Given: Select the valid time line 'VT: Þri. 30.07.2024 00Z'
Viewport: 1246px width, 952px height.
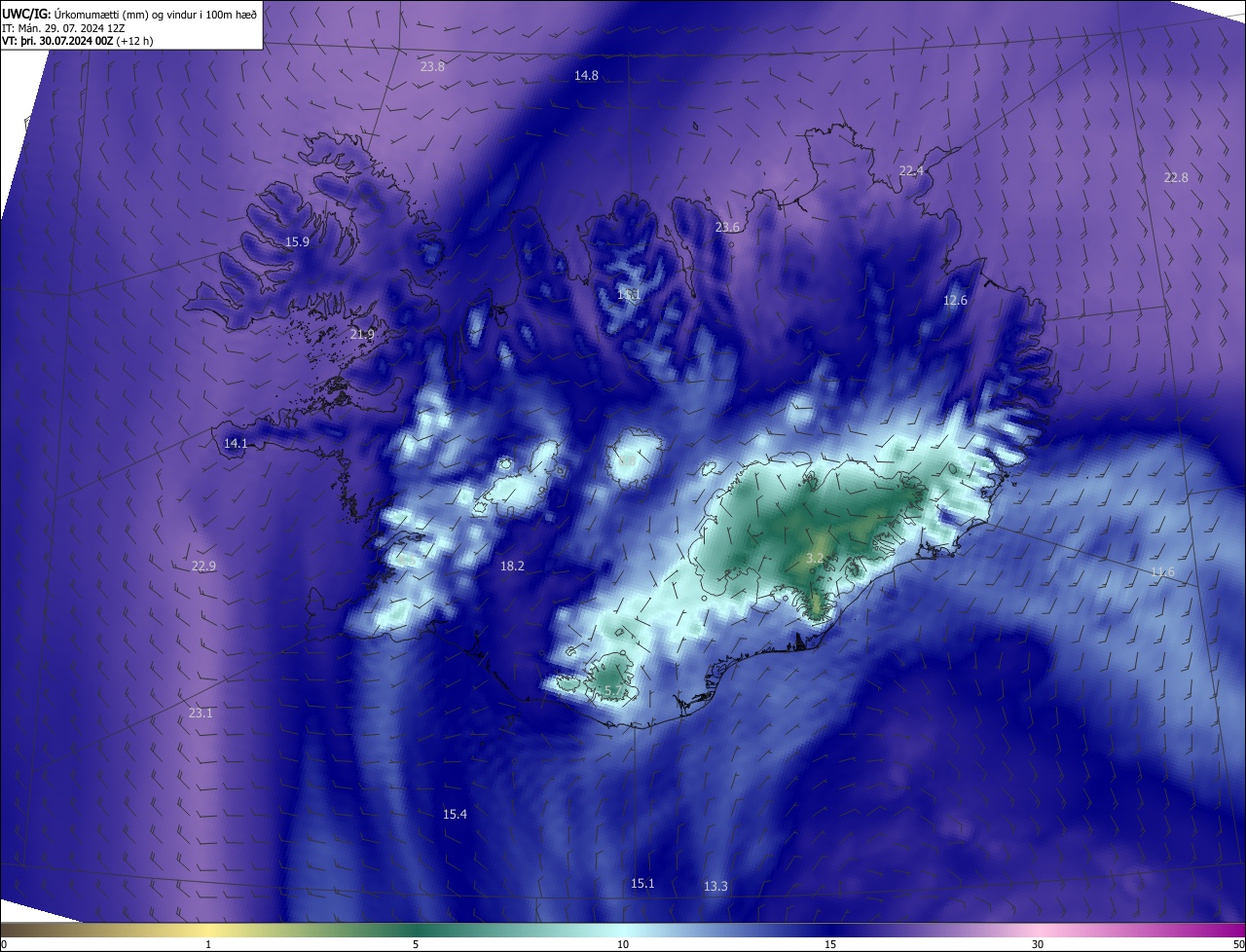Looking at the screenshot, I should tap(57, 41).
